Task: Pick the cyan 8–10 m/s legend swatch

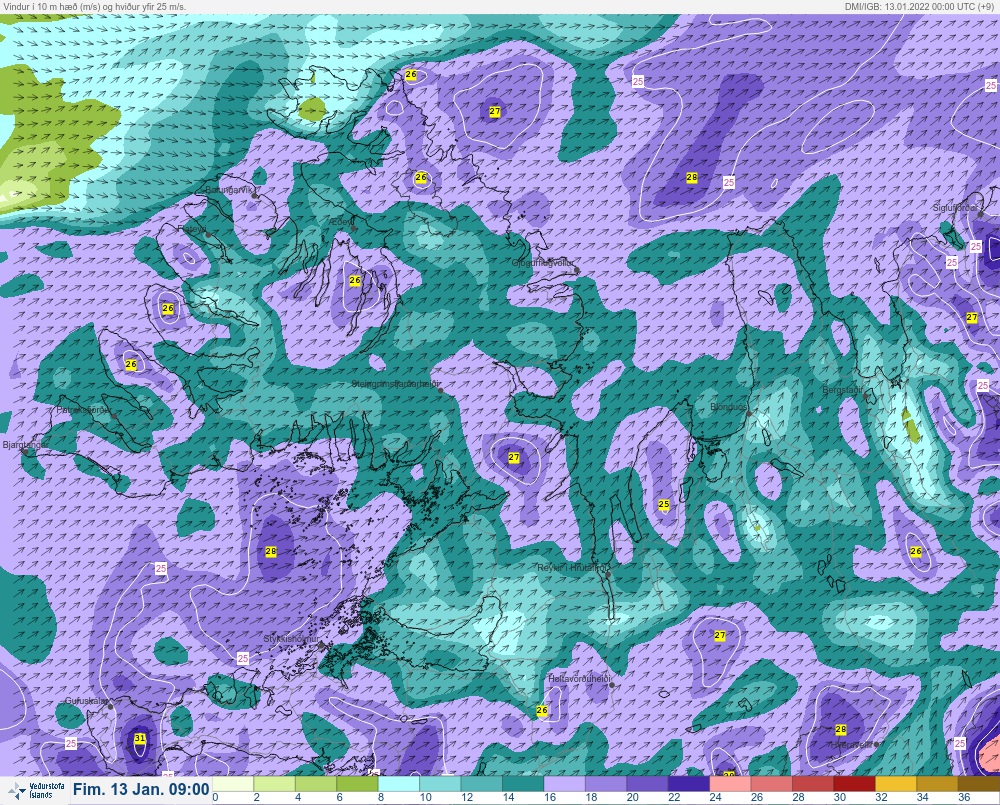Action: [399, 783]
